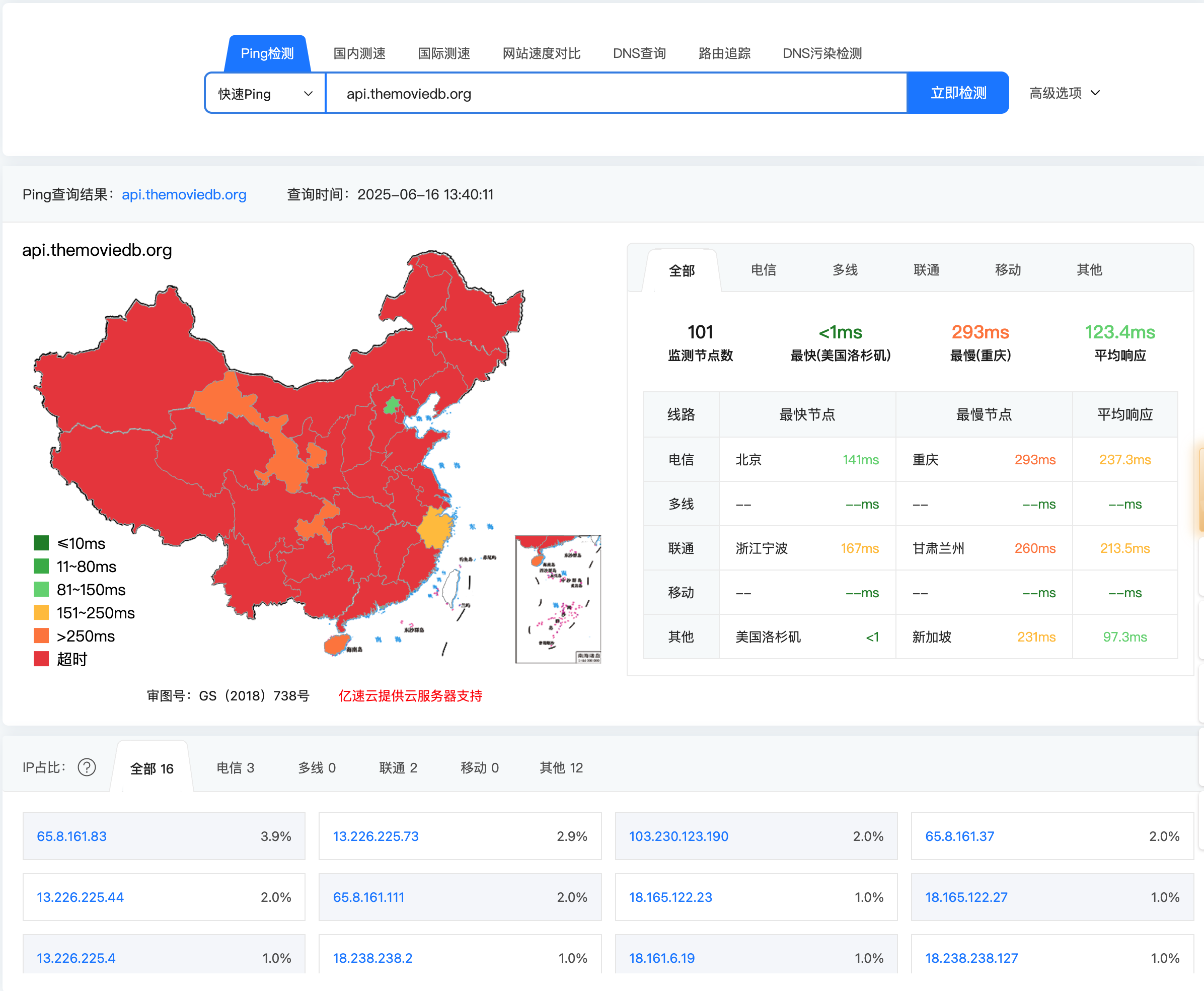Switch to the 移动 line tab in results panel
1204x991 pixels.
click(x=1008, y=270)
